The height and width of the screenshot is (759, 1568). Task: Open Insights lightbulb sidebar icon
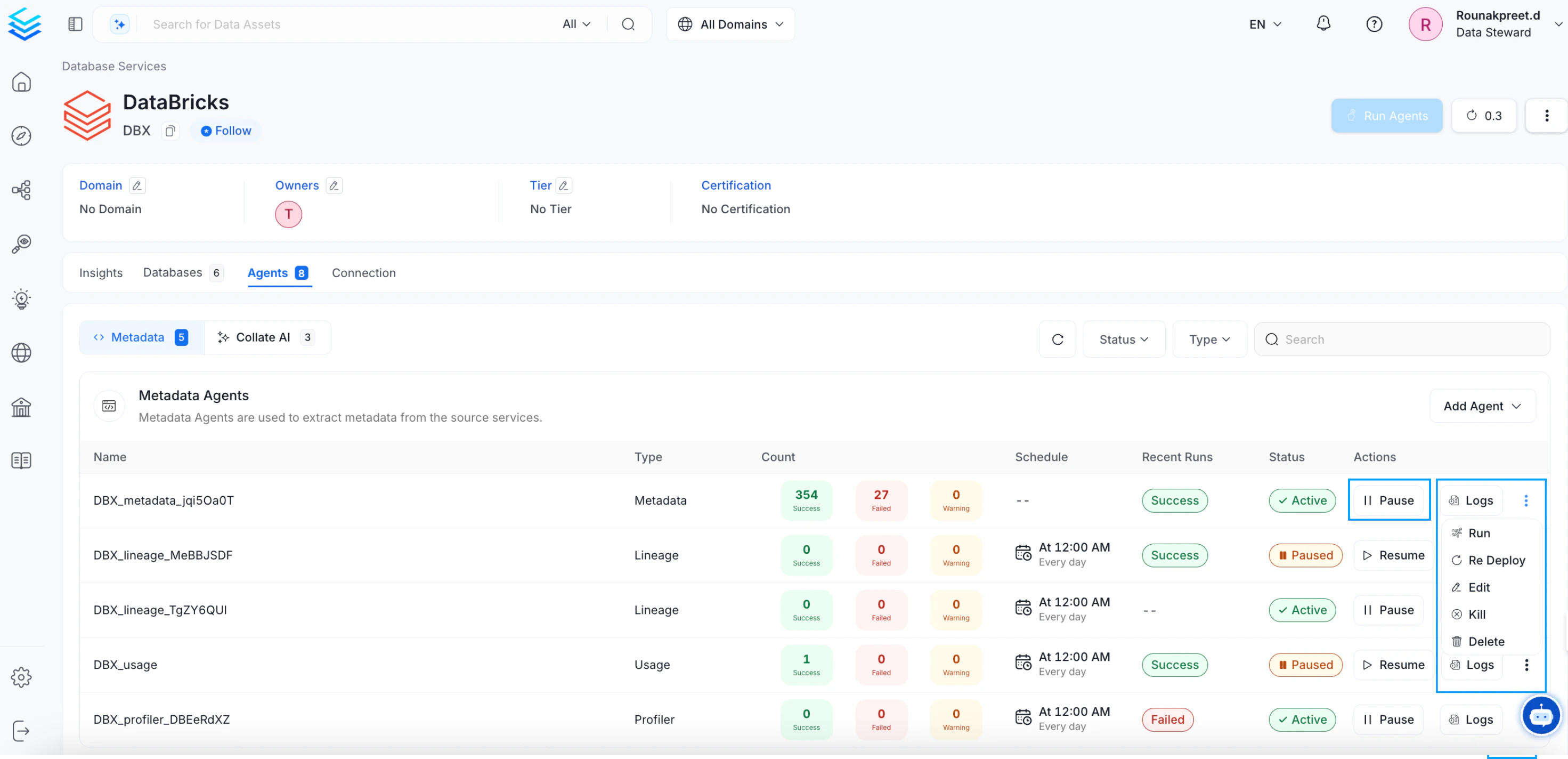[22, 298]
